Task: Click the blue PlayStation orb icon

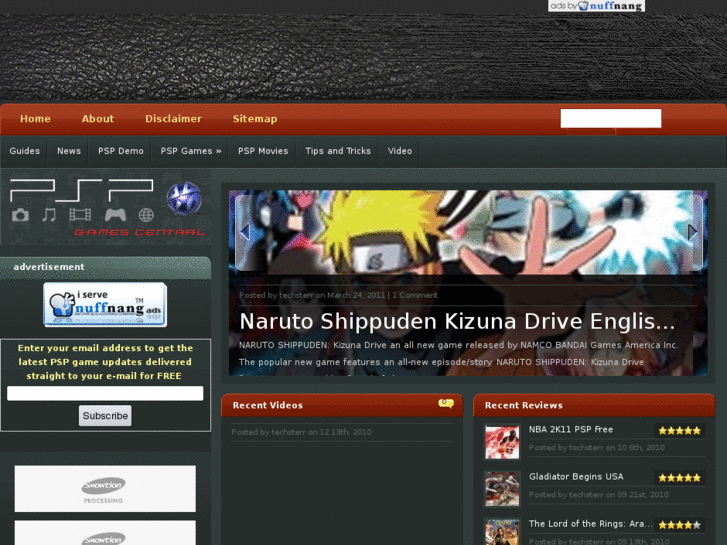Action: [184, 198]
